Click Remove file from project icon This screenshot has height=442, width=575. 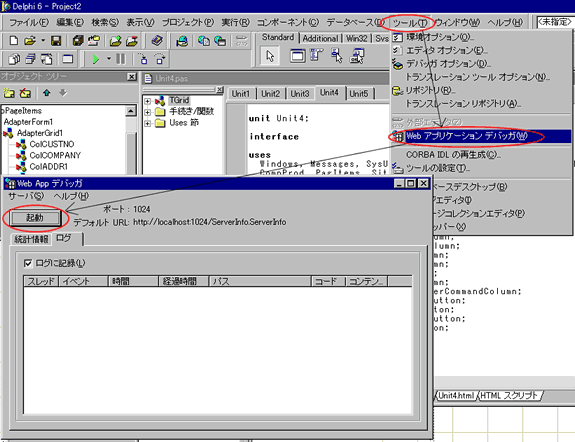click(131, 40)
